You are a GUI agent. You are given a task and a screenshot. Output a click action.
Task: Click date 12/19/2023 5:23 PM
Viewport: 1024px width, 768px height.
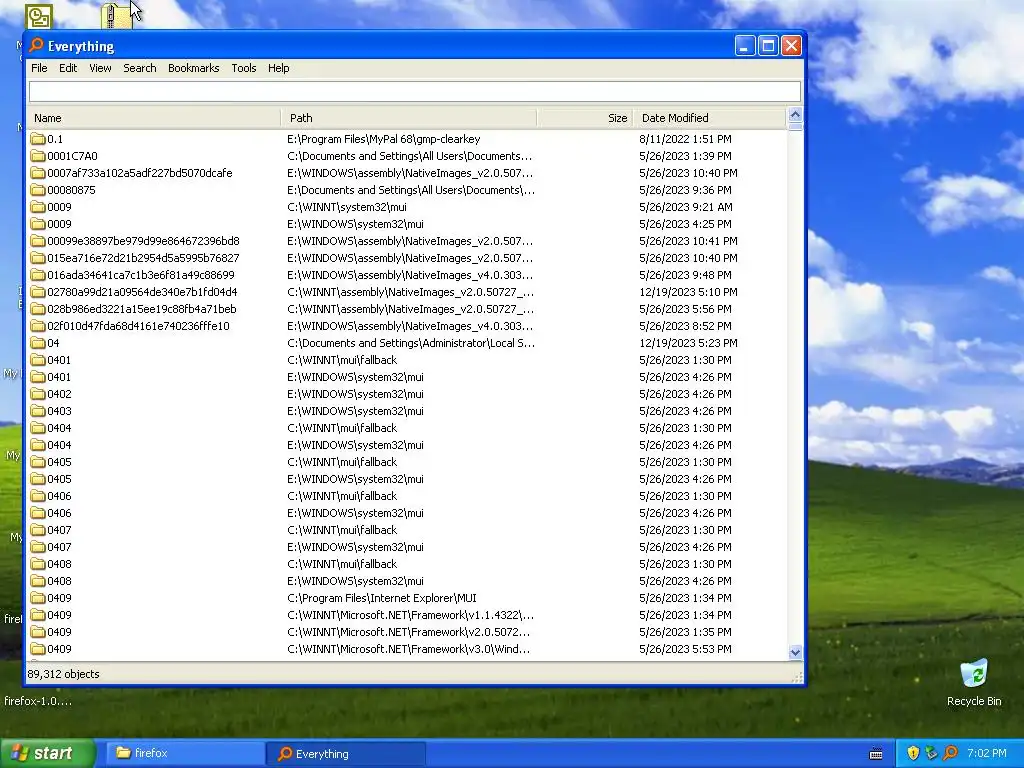[x=688, y=343]
